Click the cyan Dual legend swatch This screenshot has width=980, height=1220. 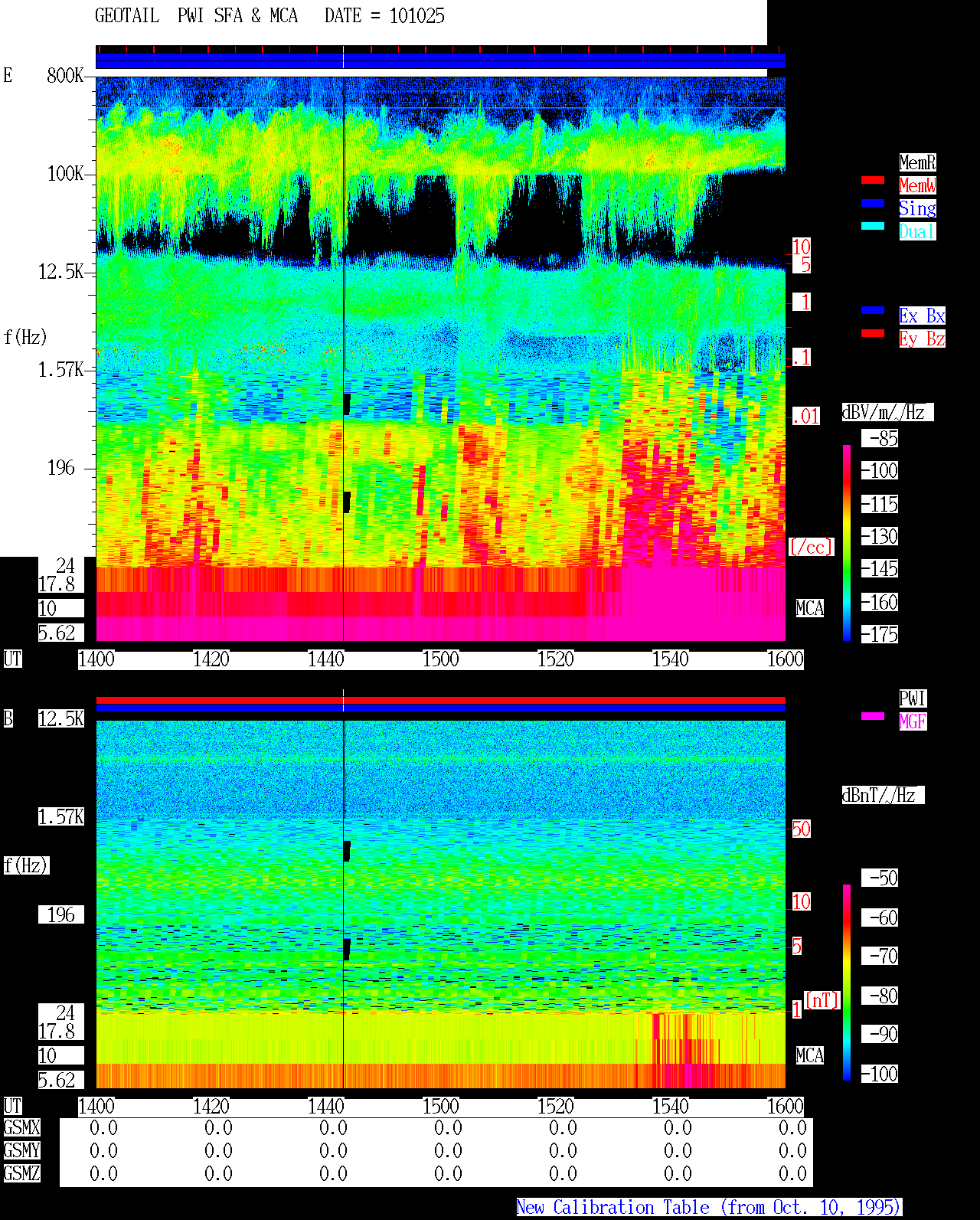(873, 226)
